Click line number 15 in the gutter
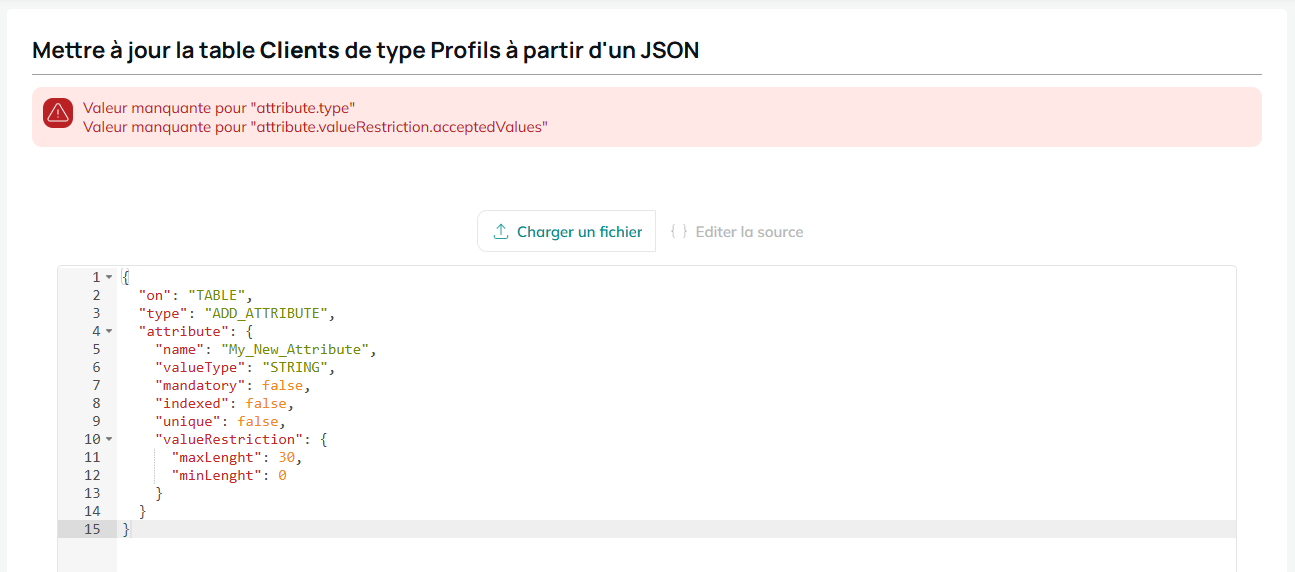This screenshot has width=1295, height=572. 92,529
